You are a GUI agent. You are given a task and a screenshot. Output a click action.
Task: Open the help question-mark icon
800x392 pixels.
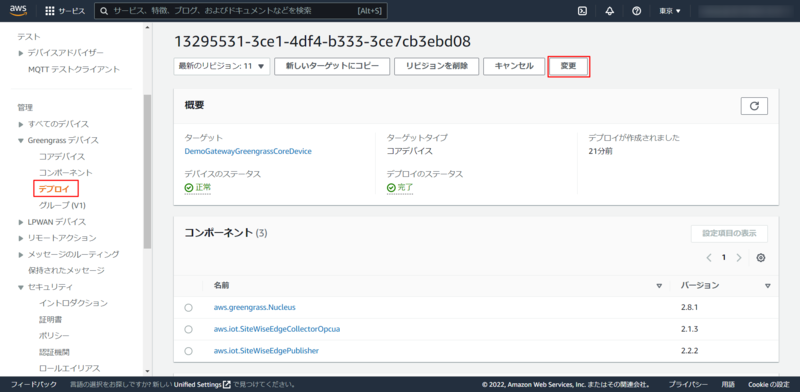636,11
